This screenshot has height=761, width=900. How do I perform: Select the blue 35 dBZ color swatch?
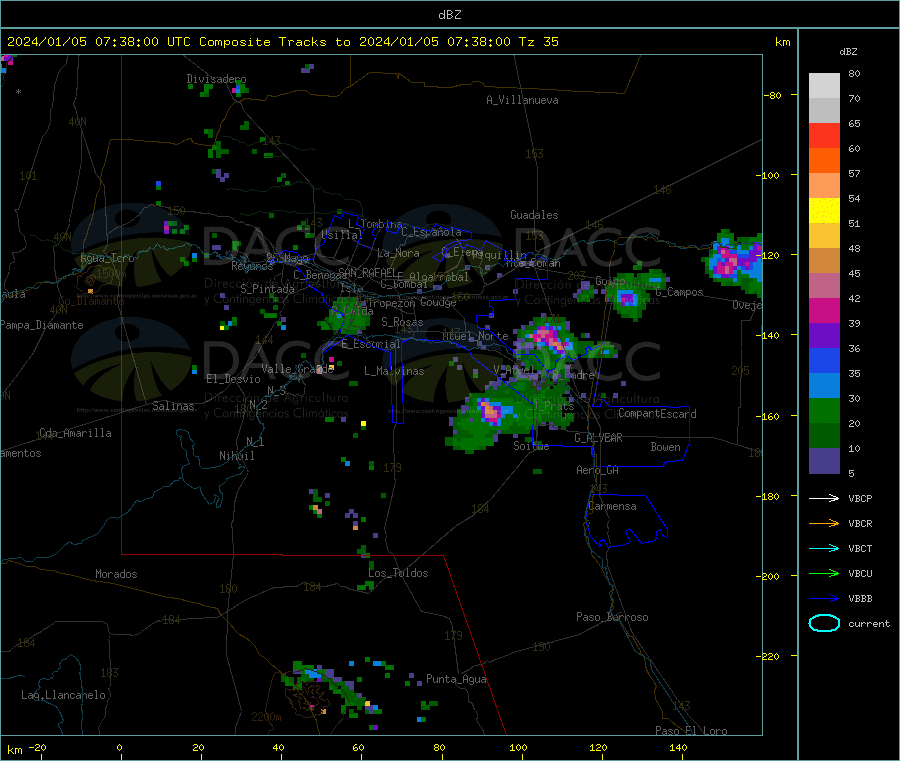pyautogui.click(x=824, y=360)
